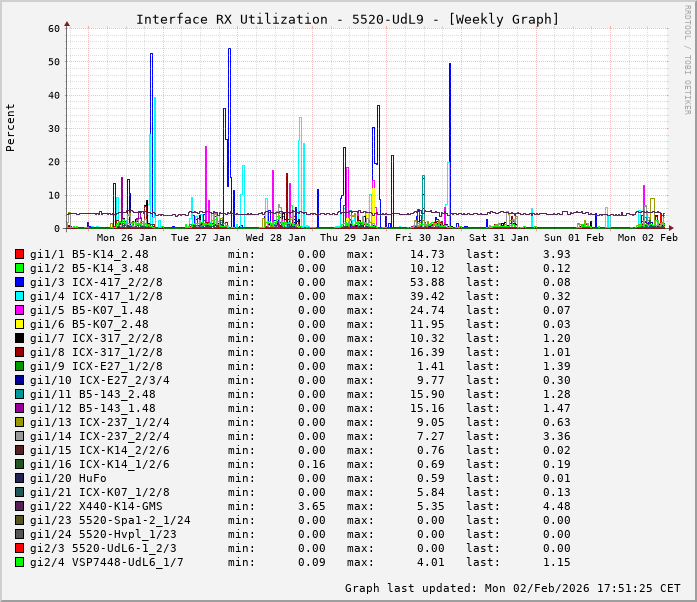The width and height of the screenshot is (697, 602).
Task: Click the 'Tue 27 Jan' axis label
Action: point(201,238)
